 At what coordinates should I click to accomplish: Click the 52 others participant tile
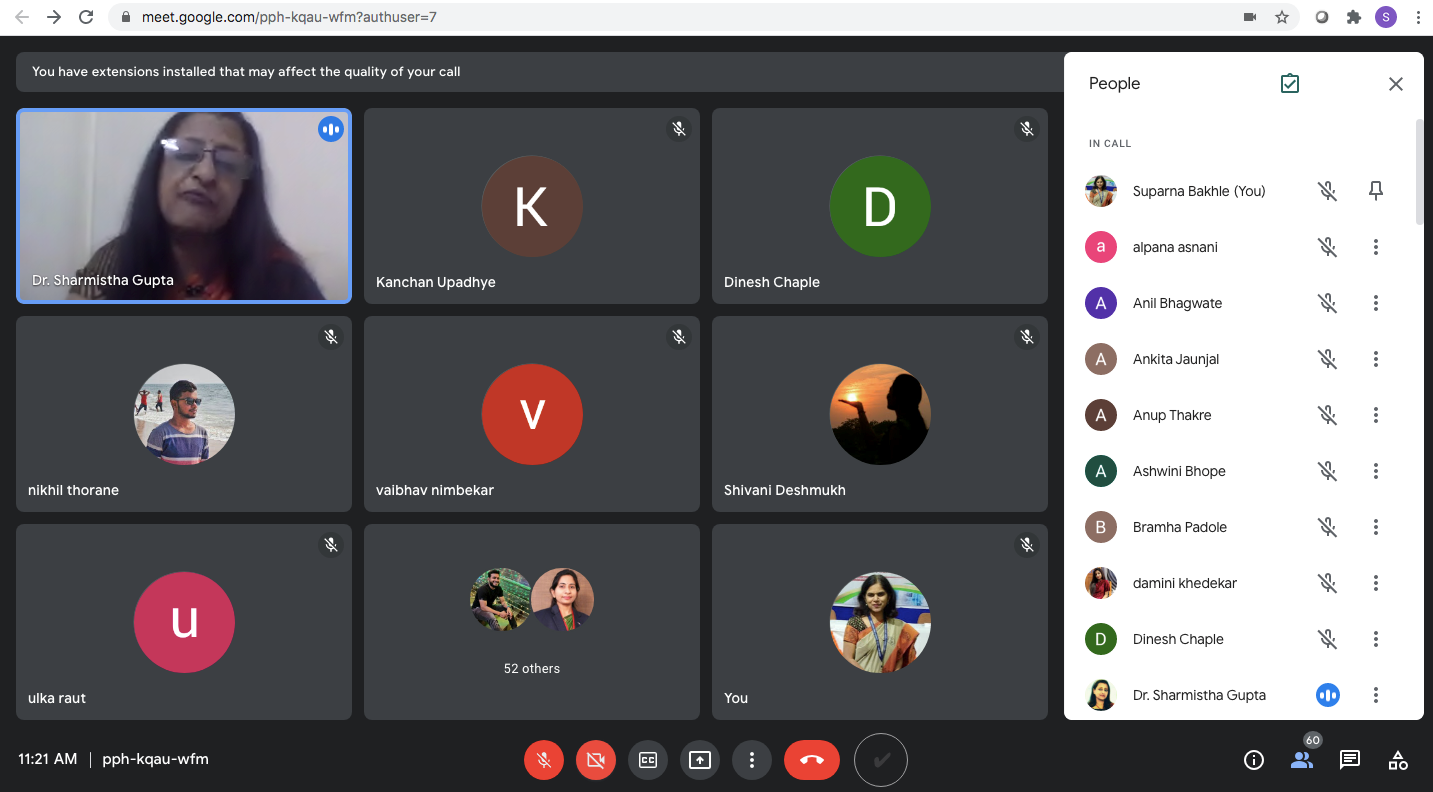tap(531, 621)
